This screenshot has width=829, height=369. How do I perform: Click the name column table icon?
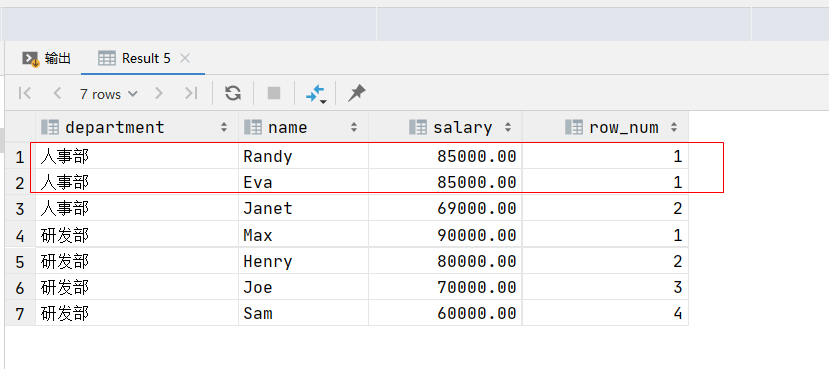pyautogui.click(x=253, y=127)
